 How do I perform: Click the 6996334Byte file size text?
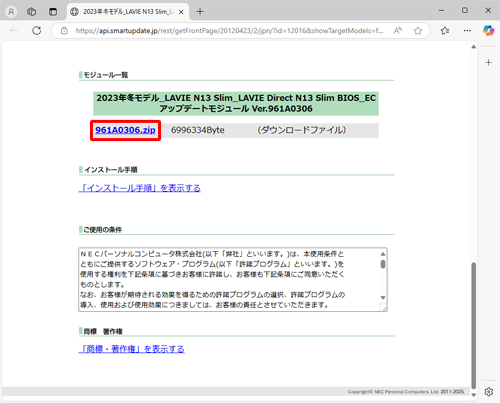198,130
